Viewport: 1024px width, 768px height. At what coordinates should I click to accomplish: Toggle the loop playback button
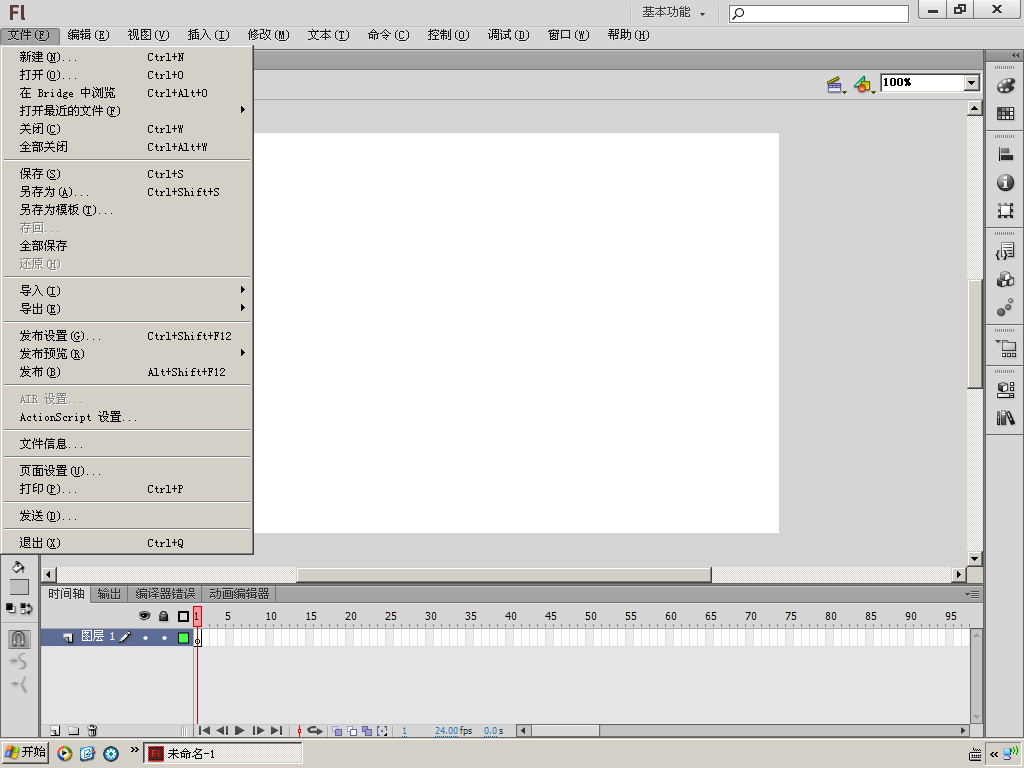(x=315, y=731)
